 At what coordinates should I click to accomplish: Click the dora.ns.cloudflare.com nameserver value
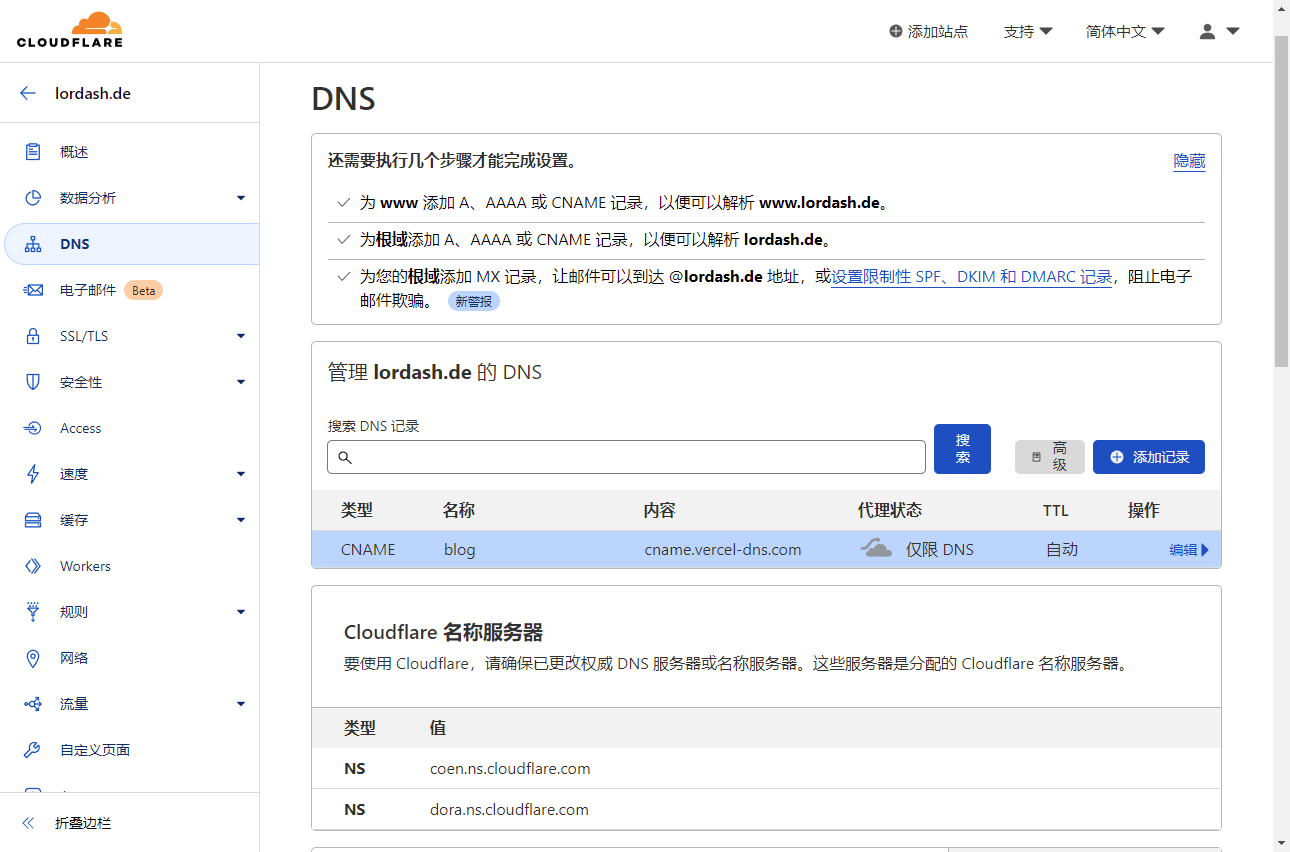click(x=509, y=809)
